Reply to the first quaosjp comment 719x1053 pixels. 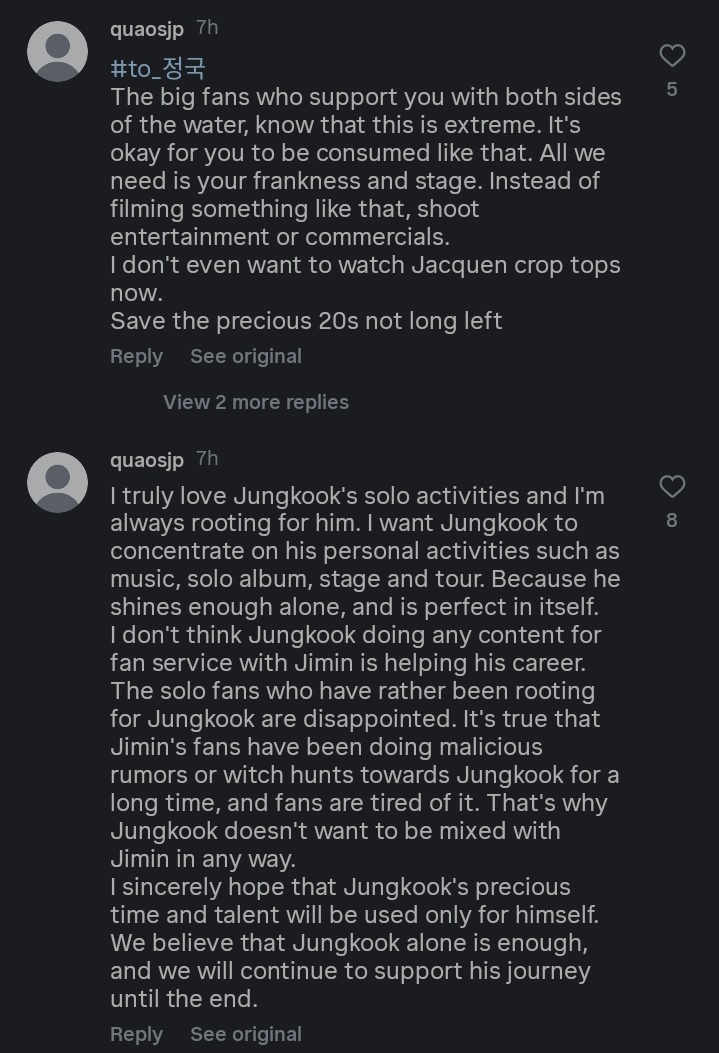pos(136,356)
